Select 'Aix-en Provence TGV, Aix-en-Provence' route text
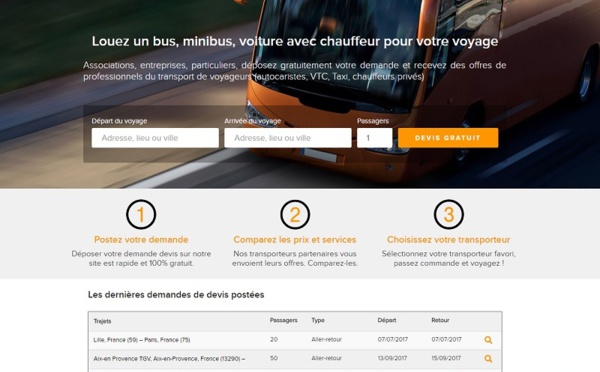Screen dimensions: 600x372 [169, 359]
